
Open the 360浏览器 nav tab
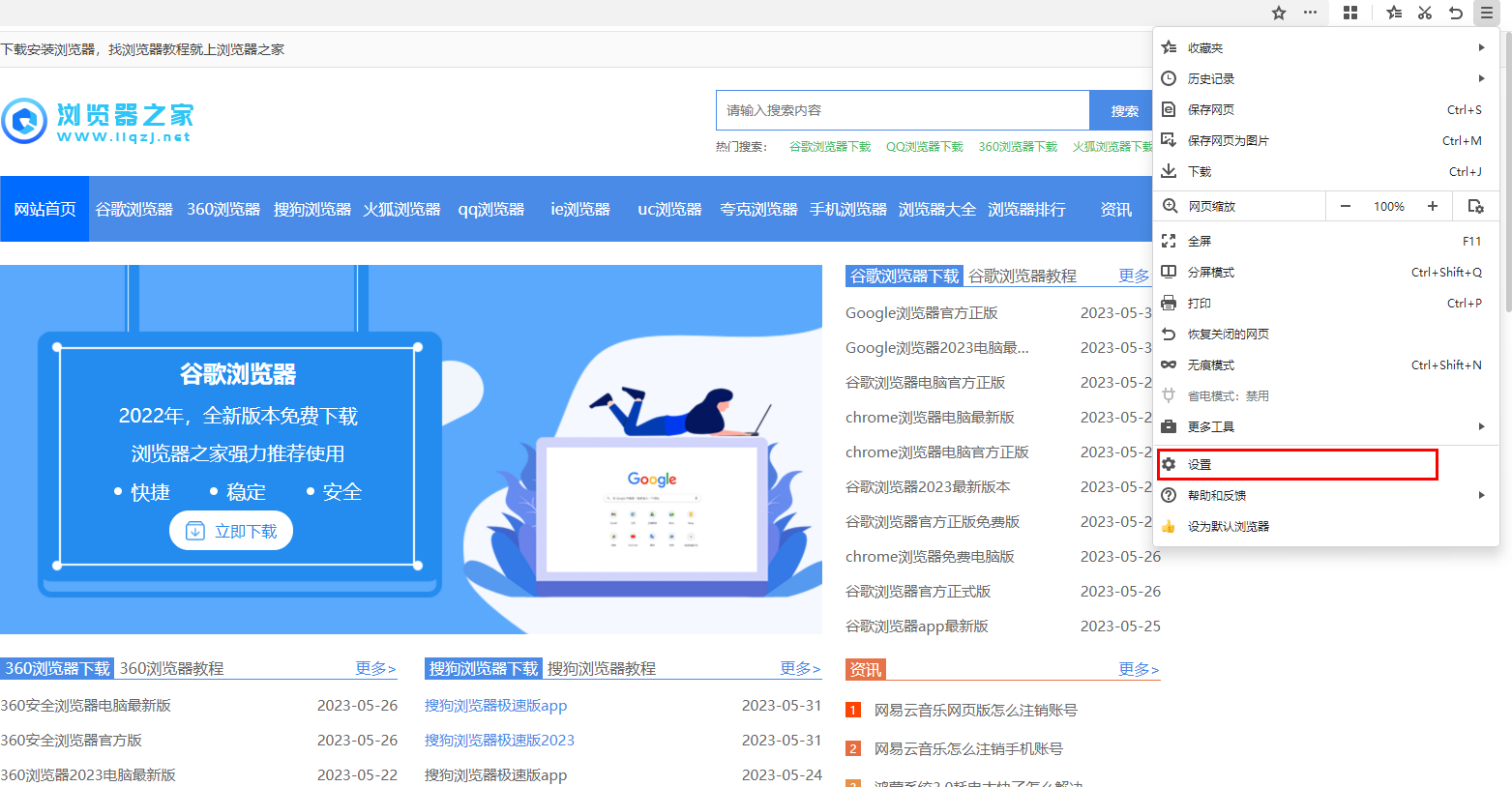point(223,209)
